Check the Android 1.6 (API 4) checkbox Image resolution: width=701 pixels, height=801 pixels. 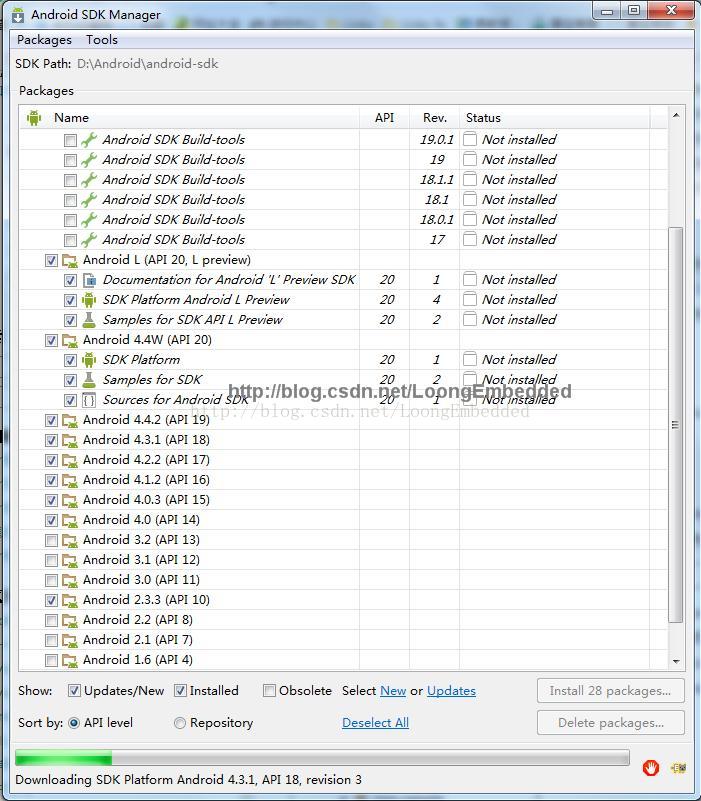51,660
